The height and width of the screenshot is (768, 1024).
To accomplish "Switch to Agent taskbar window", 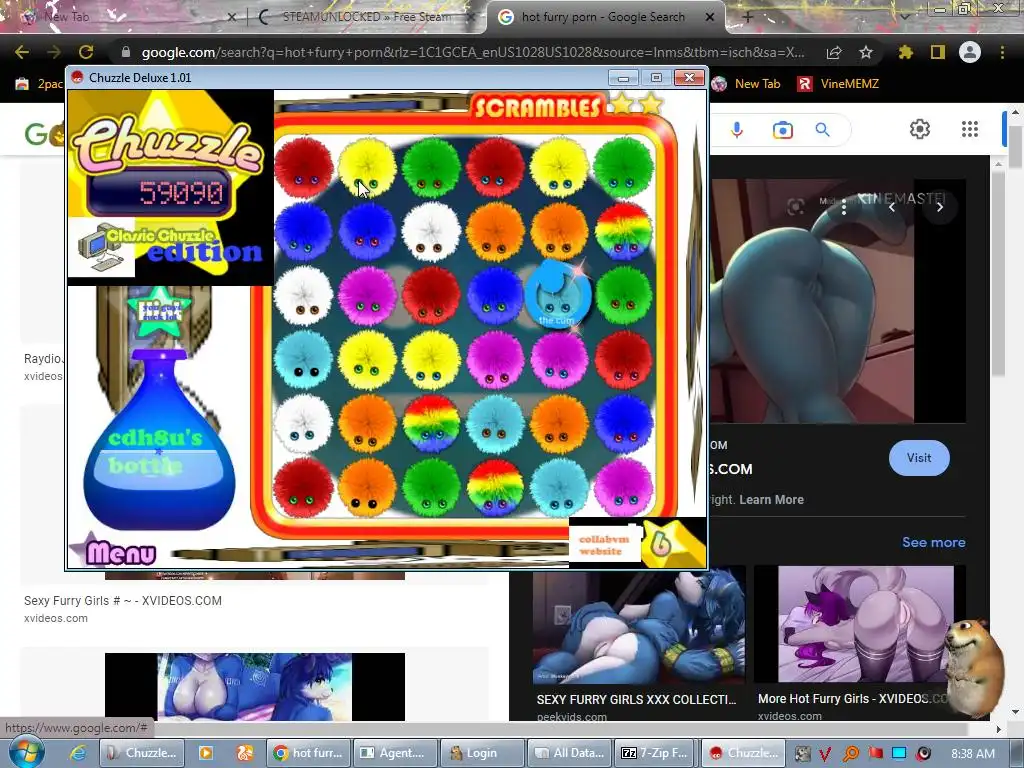I will (x=394, y=753).
